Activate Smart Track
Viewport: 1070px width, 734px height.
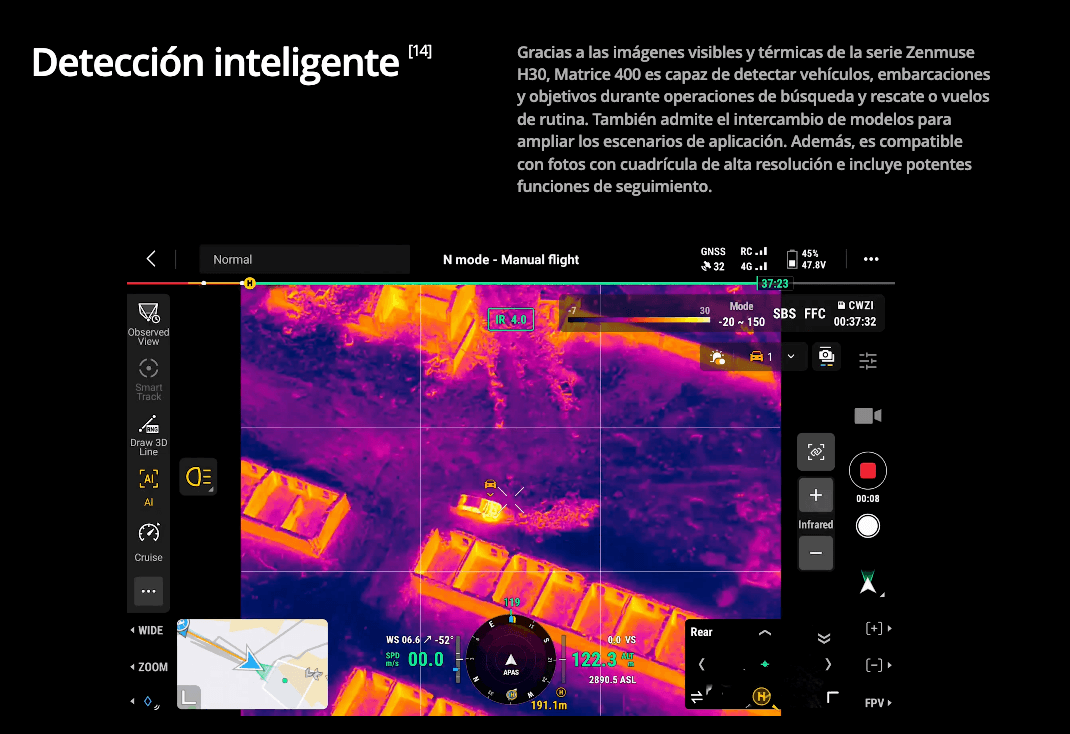point(148,379)
